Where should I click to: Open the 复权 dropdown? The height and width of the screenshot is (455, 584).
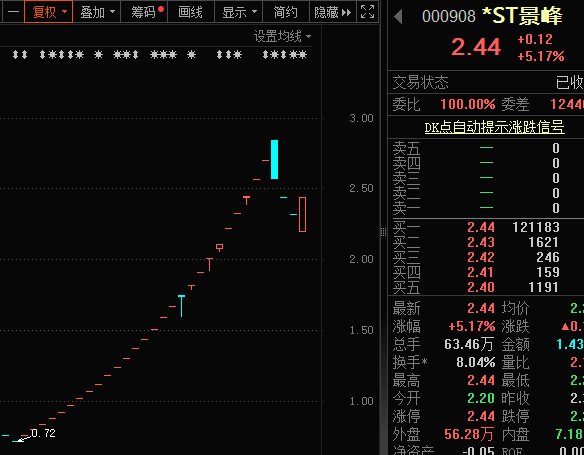click(48, 12)
